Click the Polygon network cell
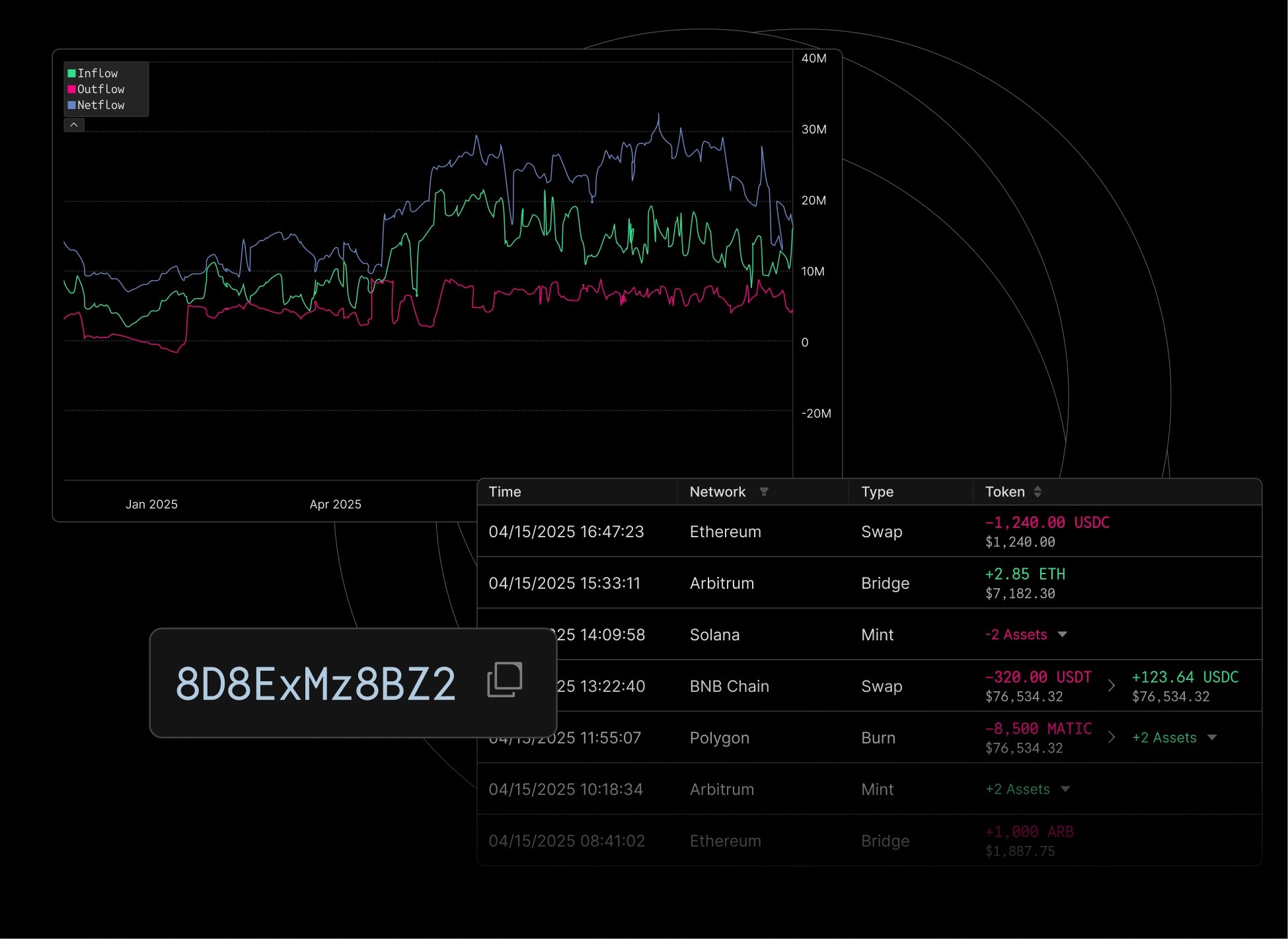The height and width of the screenshot is (939, 1288). 720,738
